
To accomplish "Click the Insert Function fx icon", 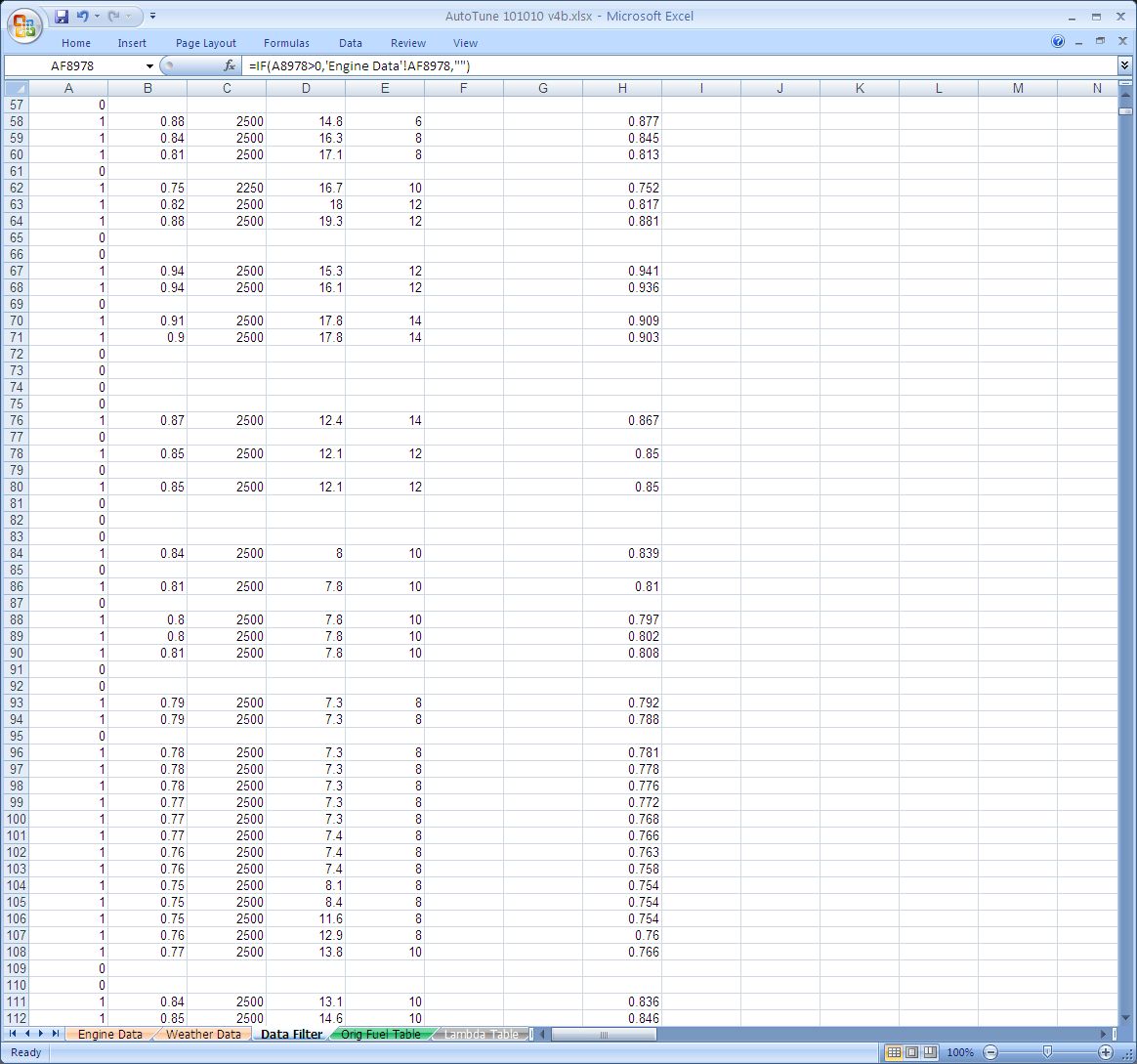I will click(x=230, y=65).
